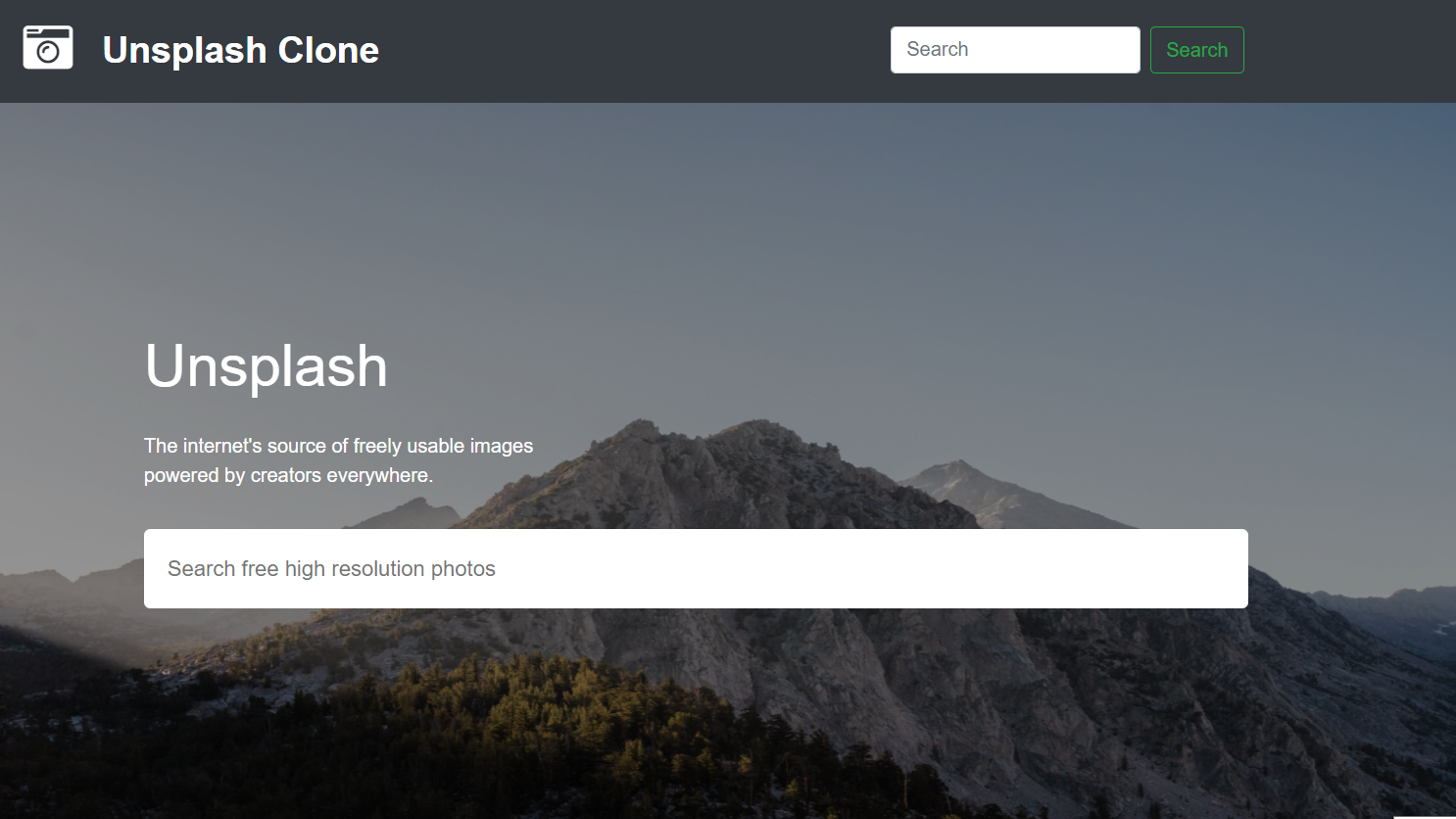This screenshot has height=819, width=1456.
Task: Click the green Search button
Action: click(x=1196, y=50)
